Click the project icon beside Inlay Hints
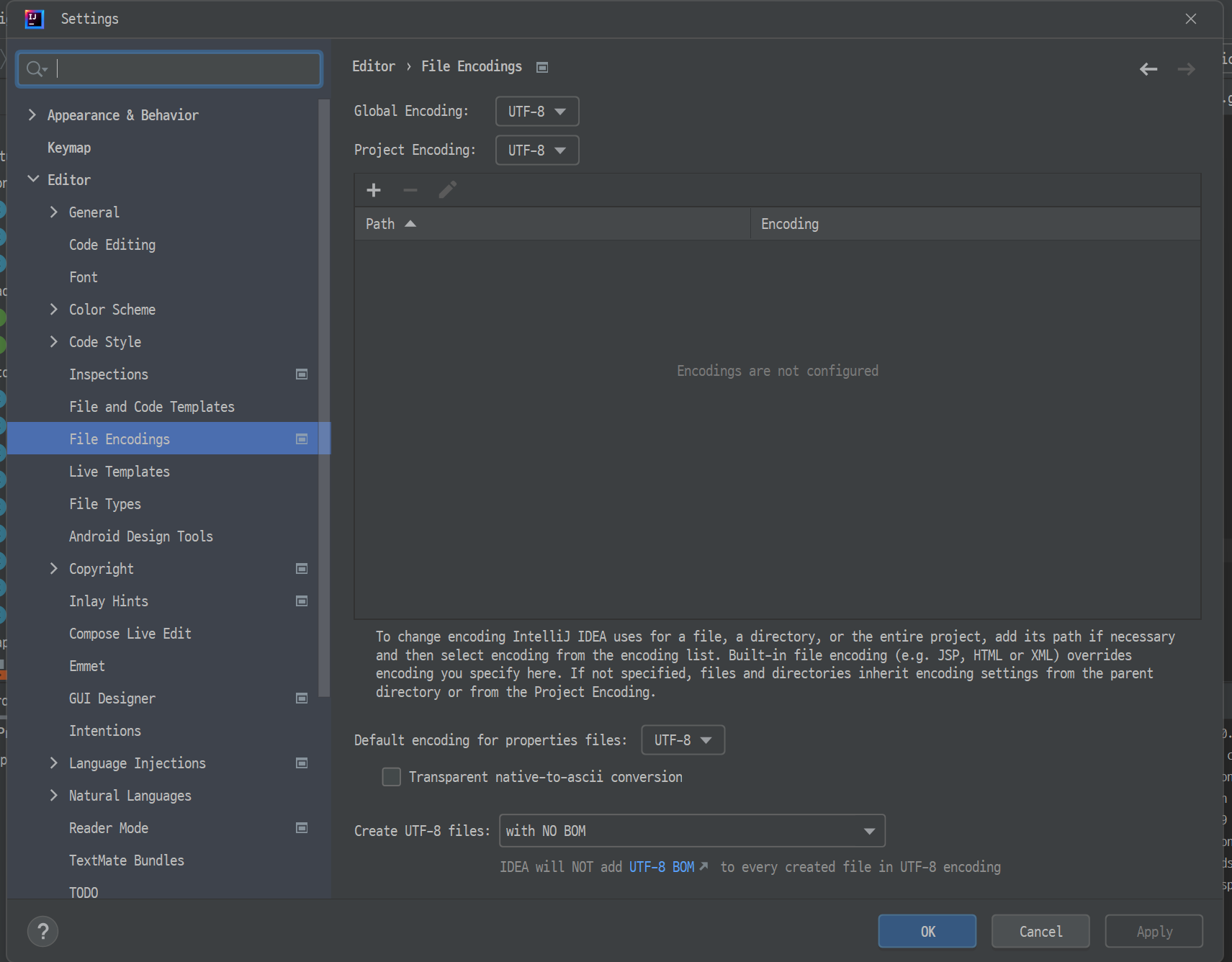1232x962 pixels. [302, 601]
